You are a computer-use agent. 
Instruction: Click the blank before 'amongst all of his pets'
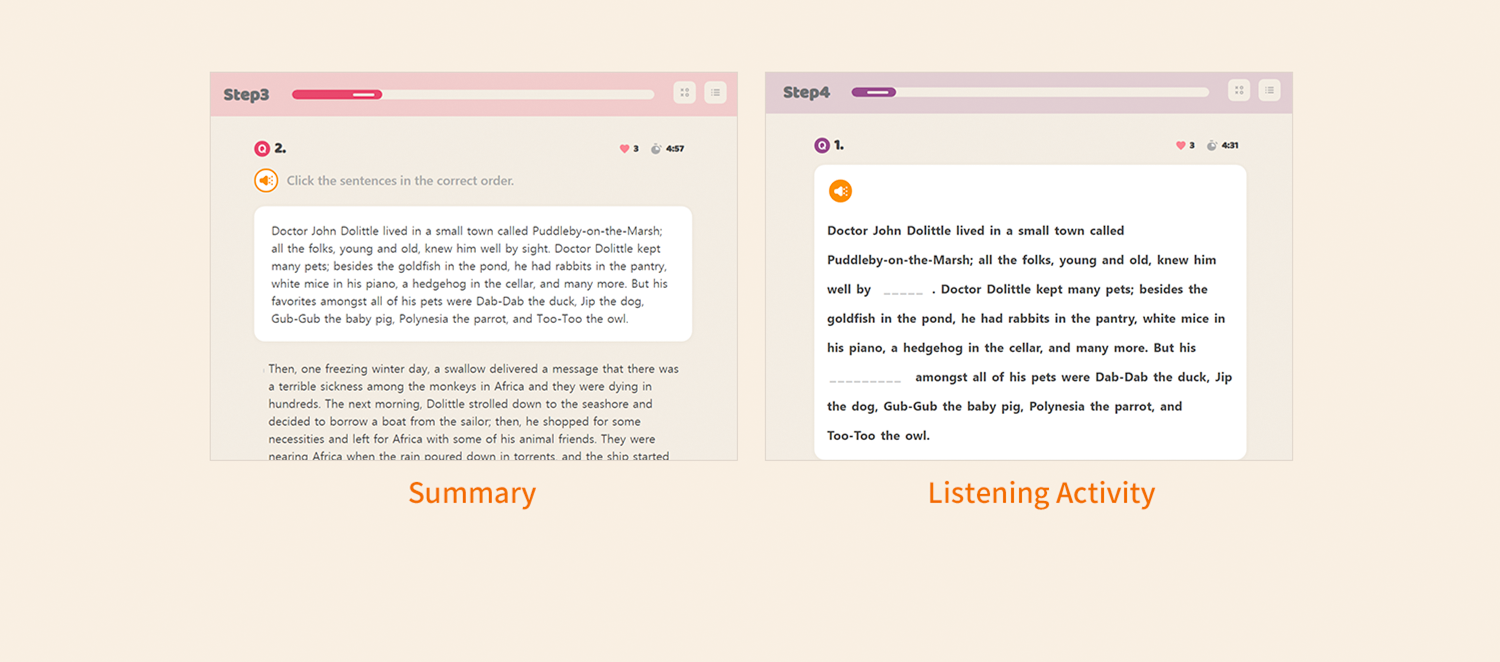[865, 379]
